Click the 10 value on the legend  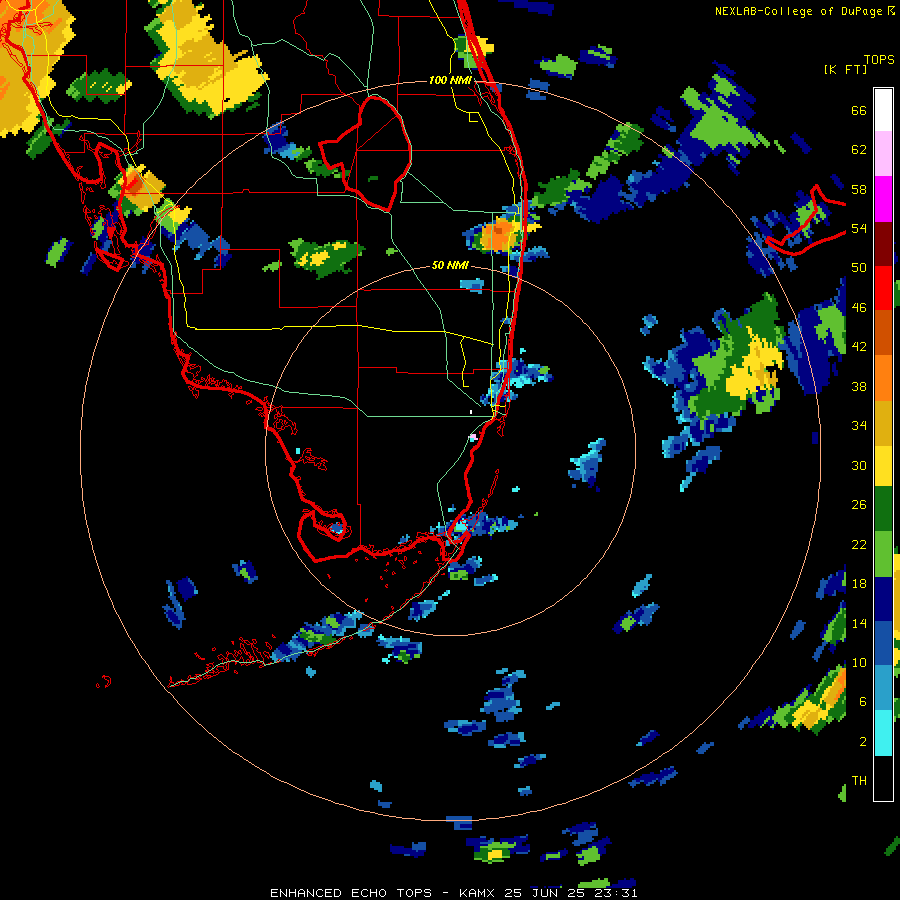[x=859, y=662]
